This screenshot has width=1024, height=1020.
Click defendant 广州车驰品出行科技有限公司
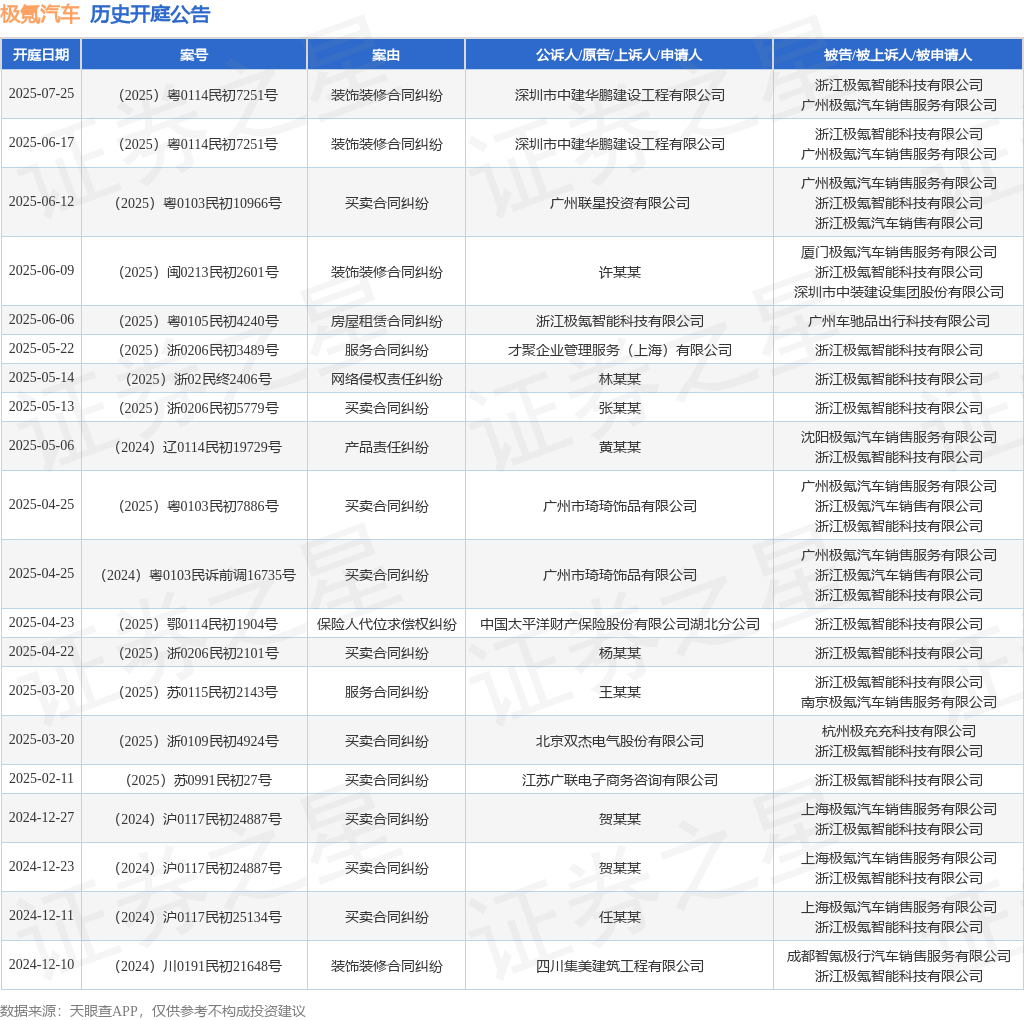(x=899, y=321)
